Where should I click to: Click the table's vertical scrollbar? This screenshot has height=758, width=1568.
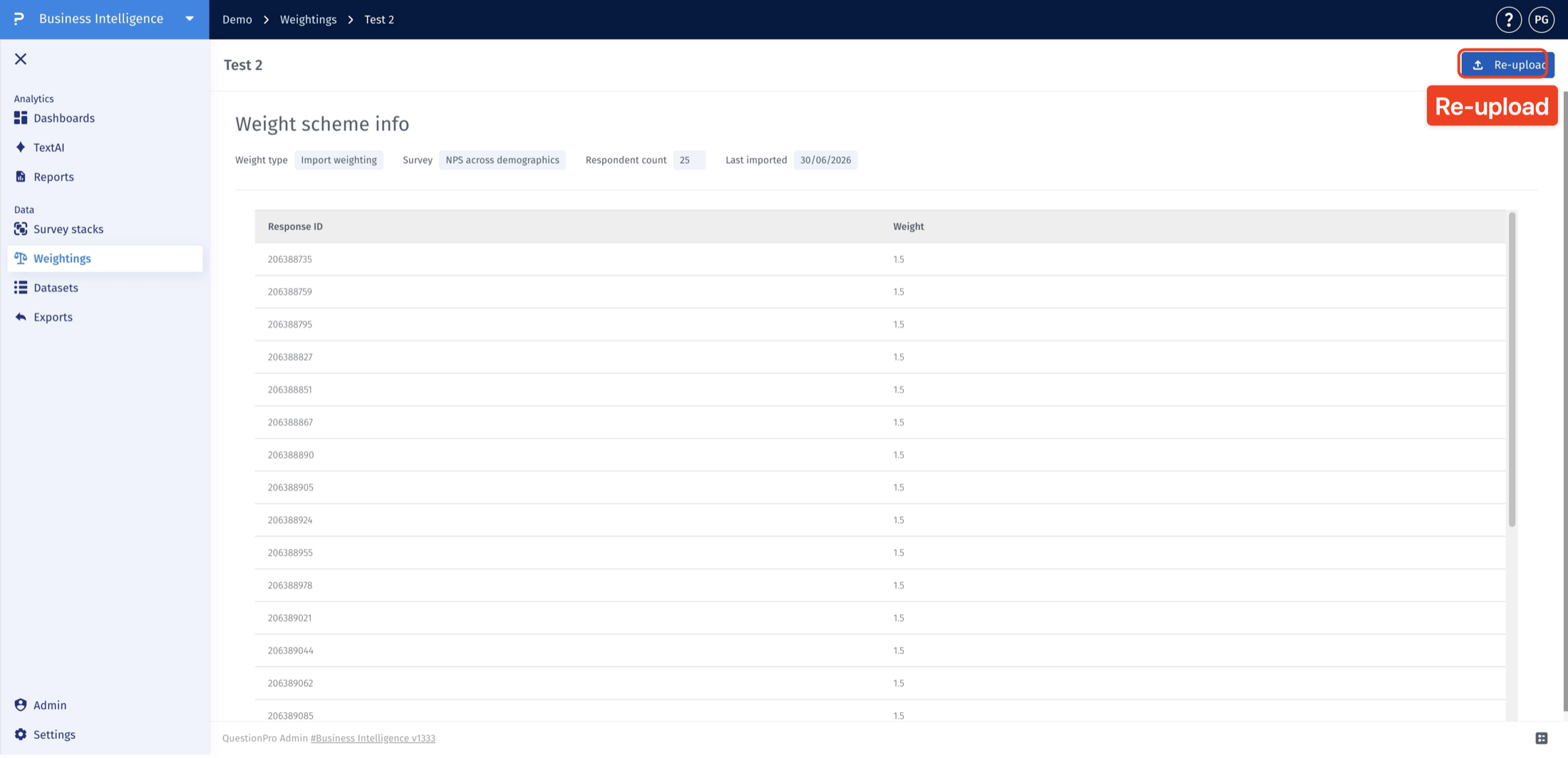[x=1512, y=370]
